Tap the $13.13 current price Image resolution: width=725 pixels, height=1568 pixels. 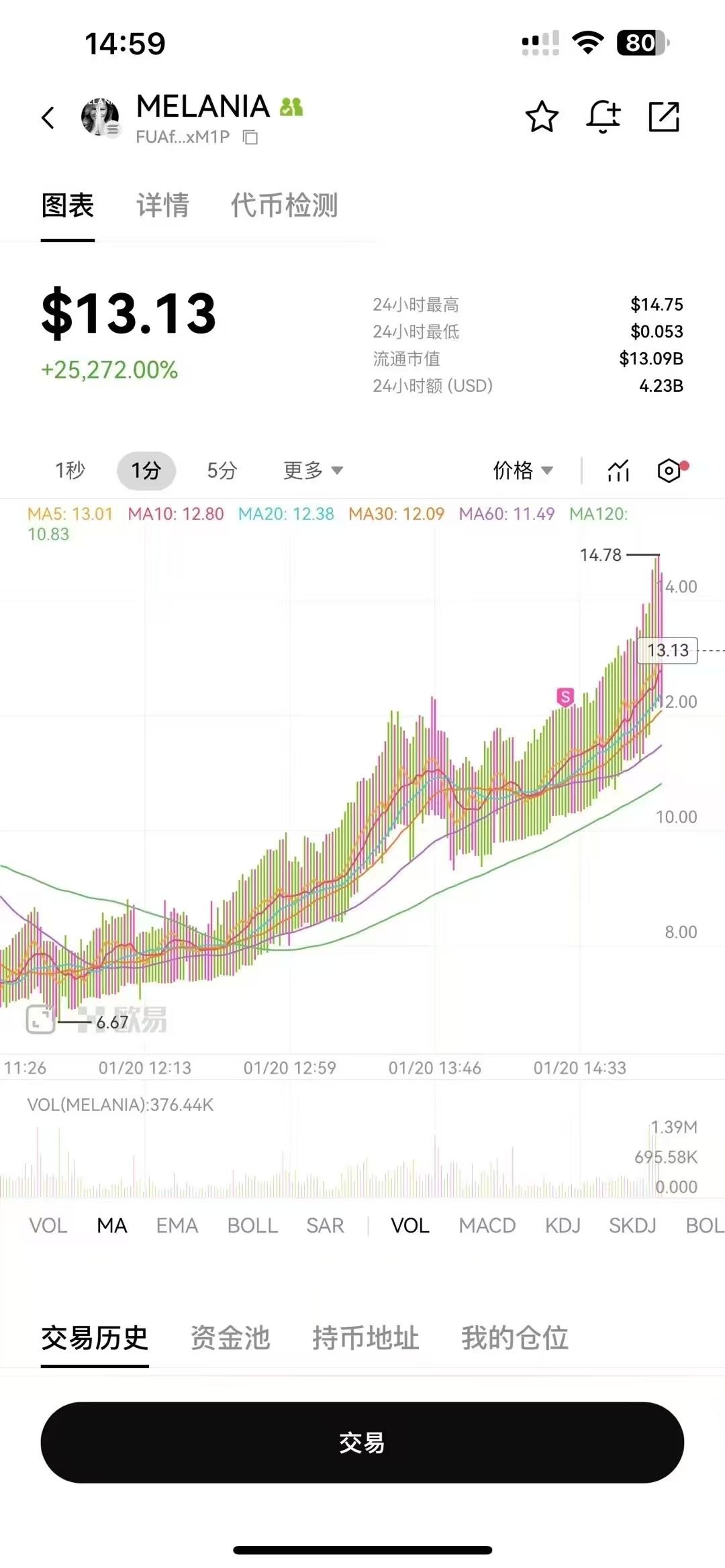point(129,313)
